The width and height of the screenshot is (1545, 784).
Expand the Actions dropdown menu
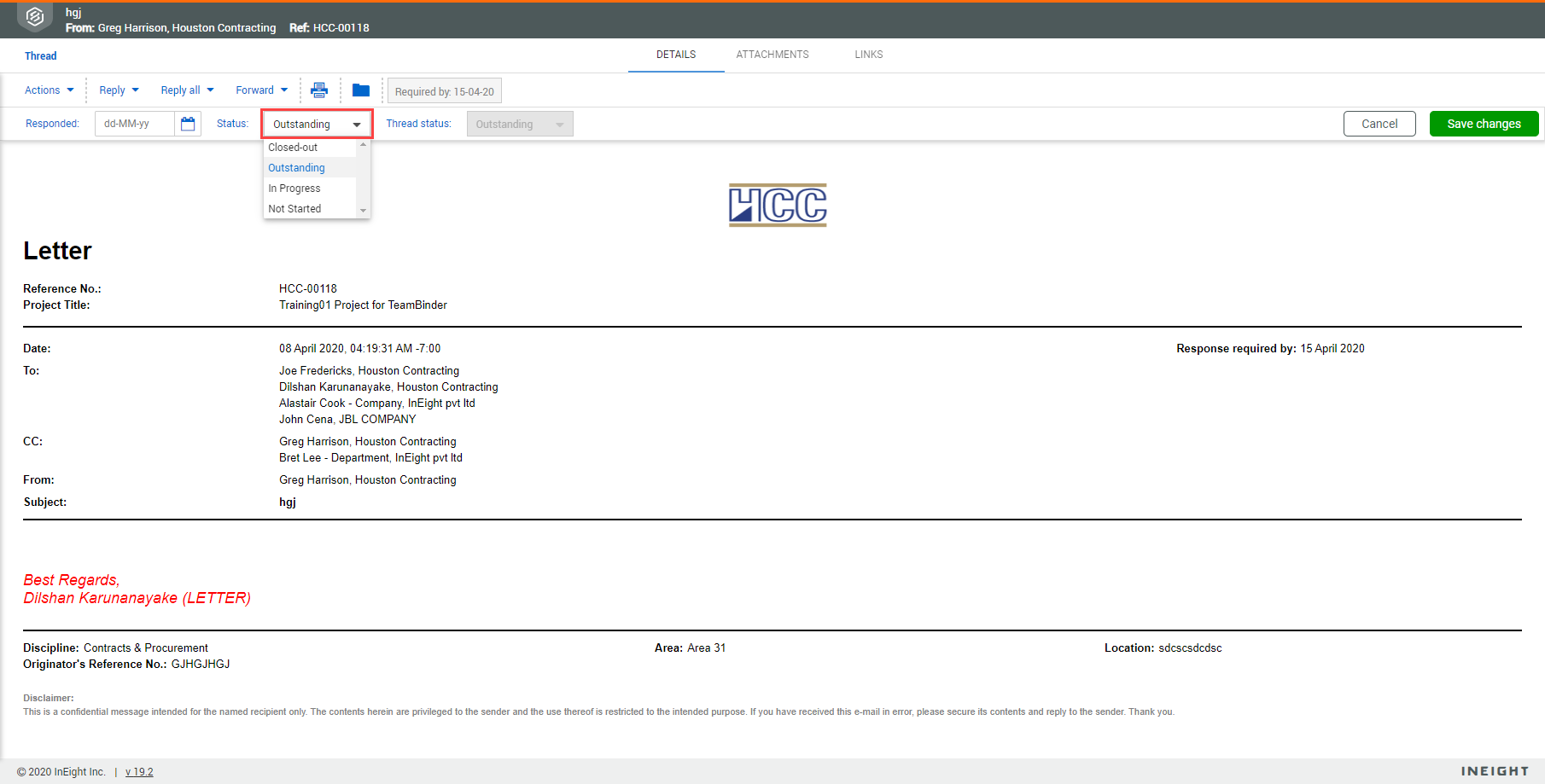pos(50,90)
